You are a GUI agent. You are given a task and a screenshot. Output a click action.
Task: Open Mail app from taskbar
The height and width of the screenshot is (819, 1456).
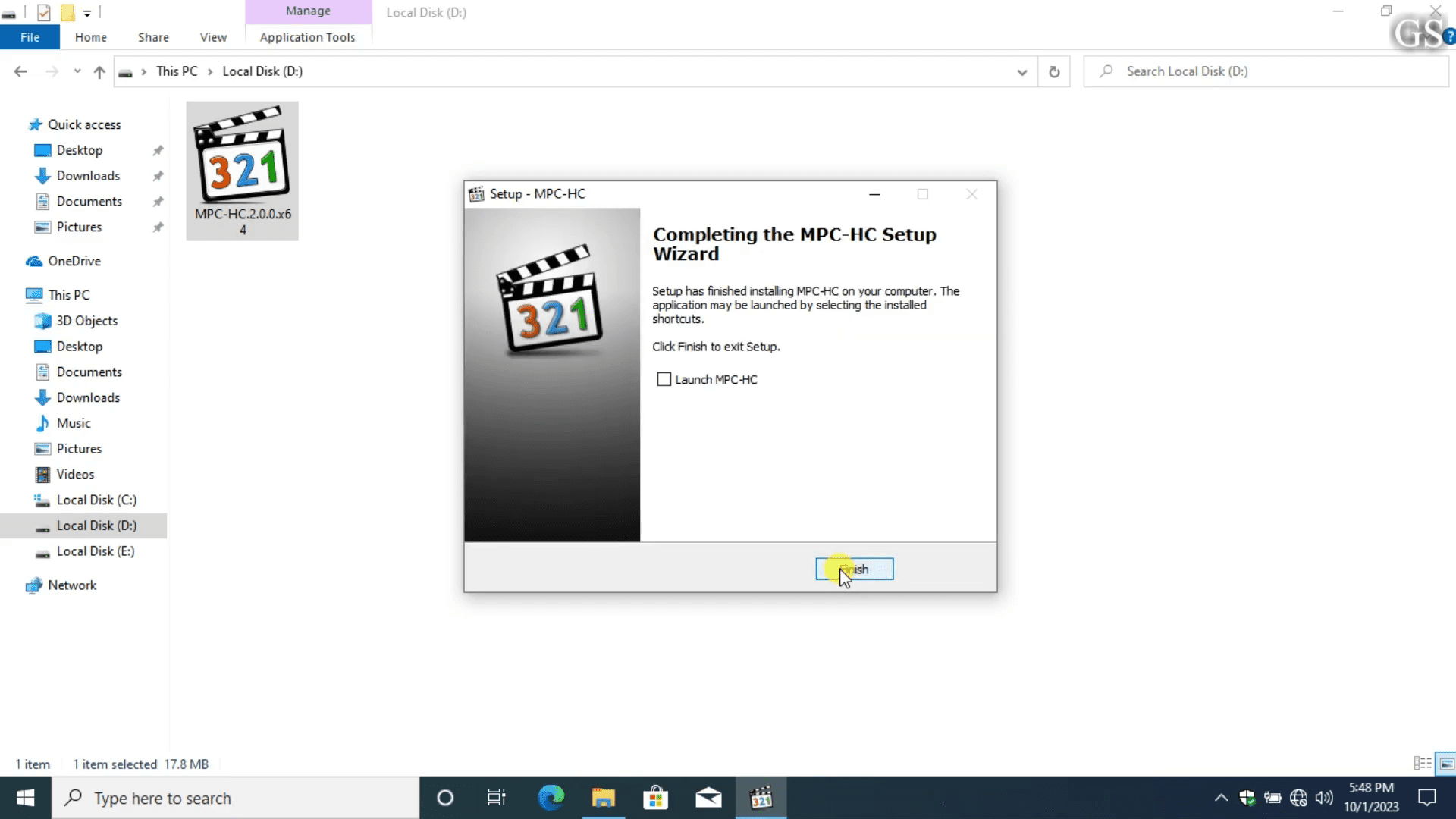coord(708,798)
